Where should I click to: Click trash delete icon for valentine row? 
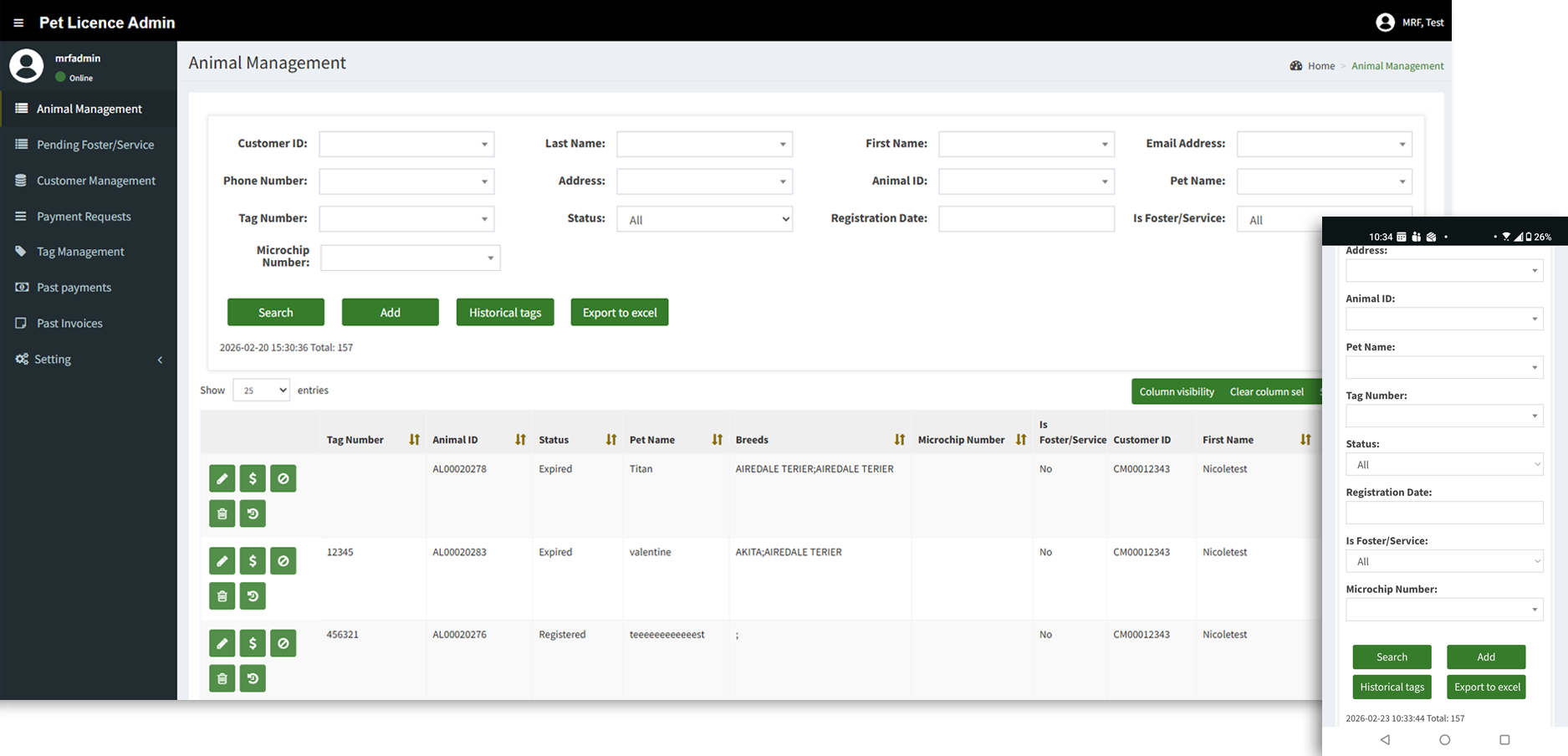click(222, 596)
